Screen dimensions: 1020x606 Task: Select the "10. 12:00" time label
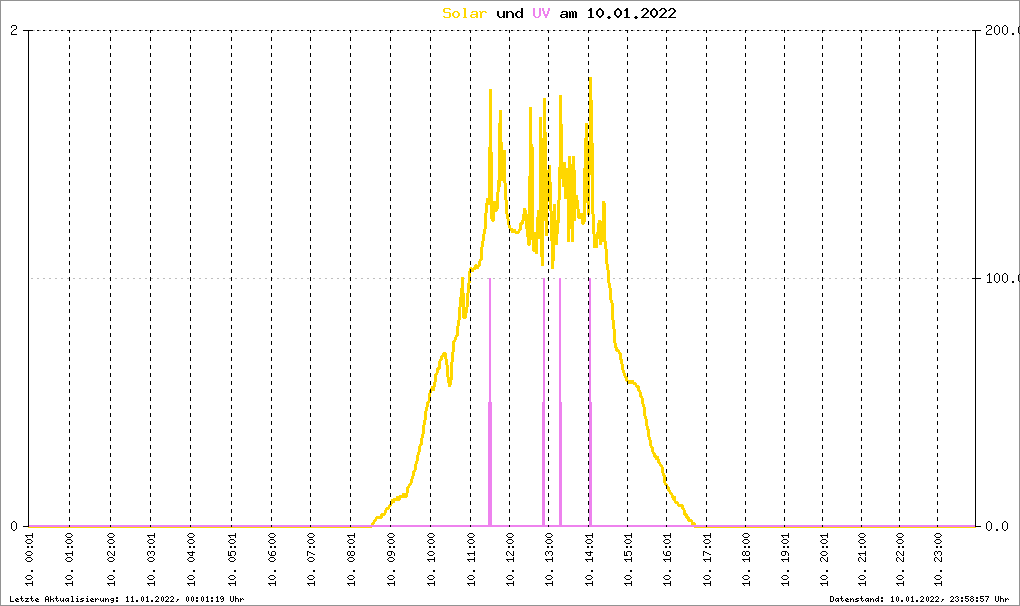510,561
